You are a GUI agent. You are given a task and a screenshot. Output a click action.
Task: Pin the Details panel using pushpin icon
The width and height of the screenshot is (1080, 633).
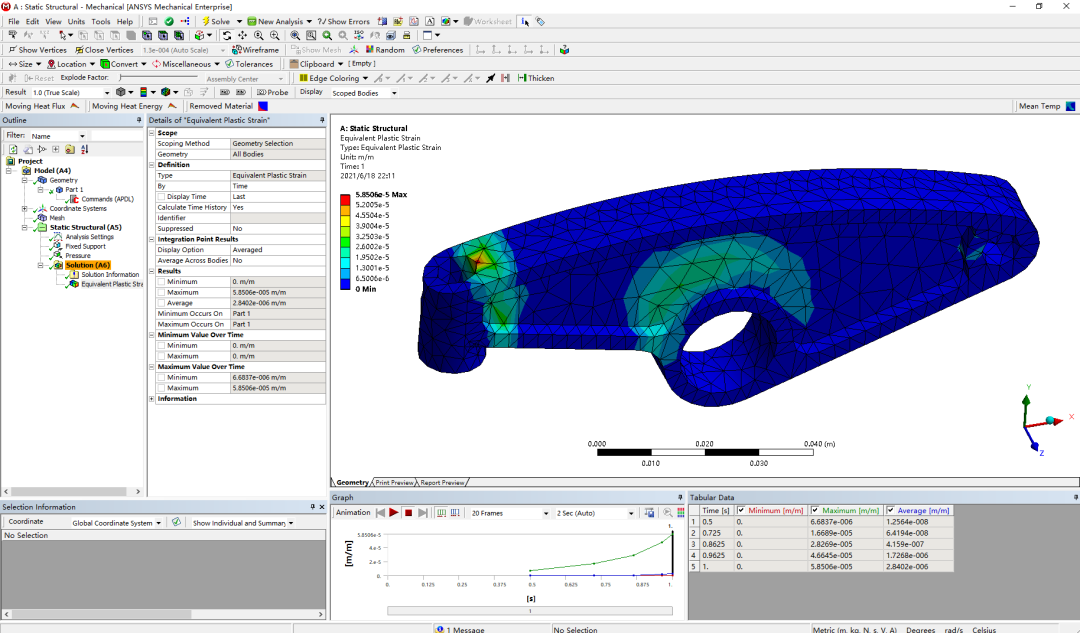[322, 120]
